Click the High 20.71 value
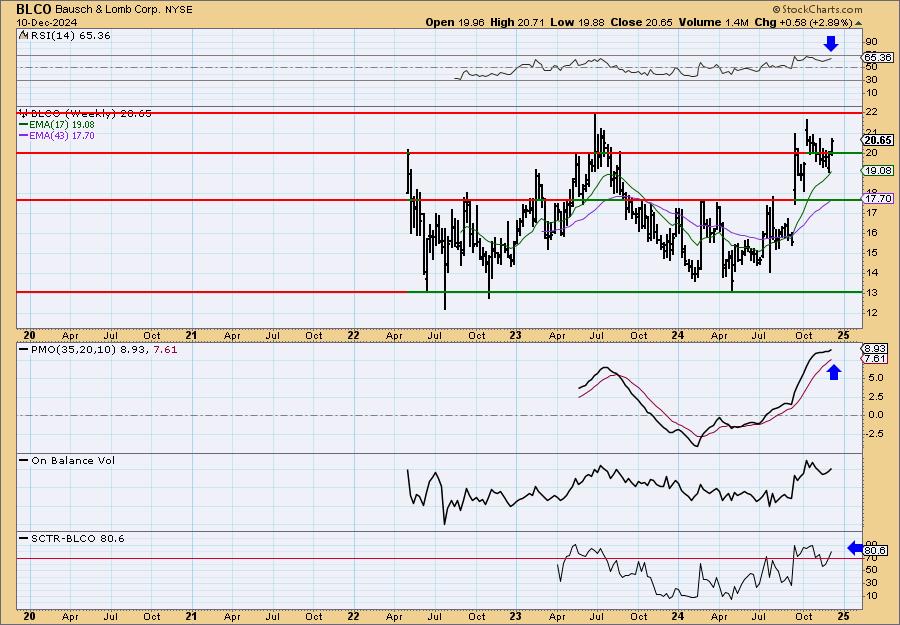Screen dimensions: 900x625 pos(517,22)
